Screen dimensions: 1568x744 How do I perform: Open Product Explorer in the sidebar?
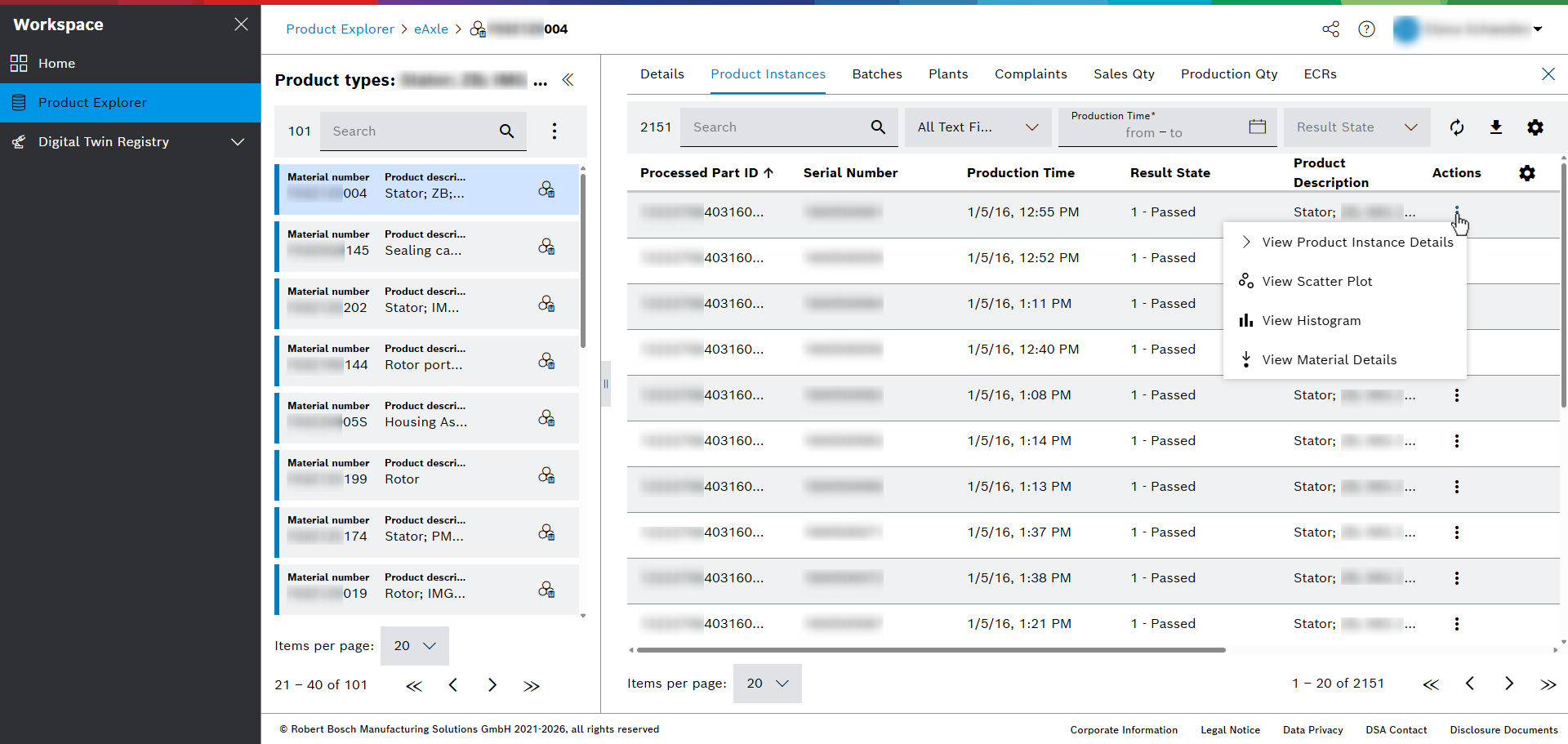pyautogui.click(x=131, y=103)
